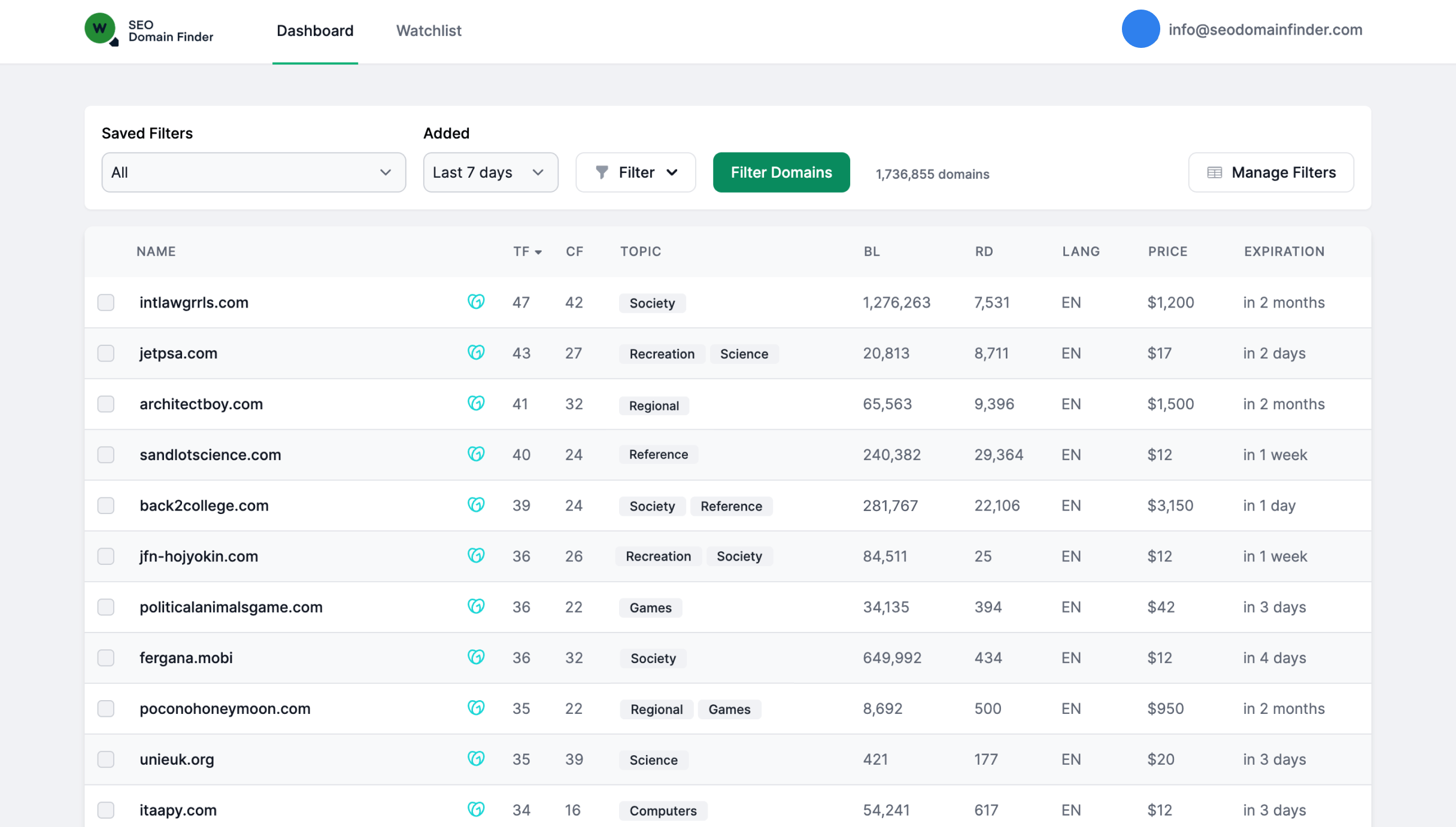Sort by EXPIRATION column header
This screenshot has height=827, width=1456.
(x=1284, y=251)
